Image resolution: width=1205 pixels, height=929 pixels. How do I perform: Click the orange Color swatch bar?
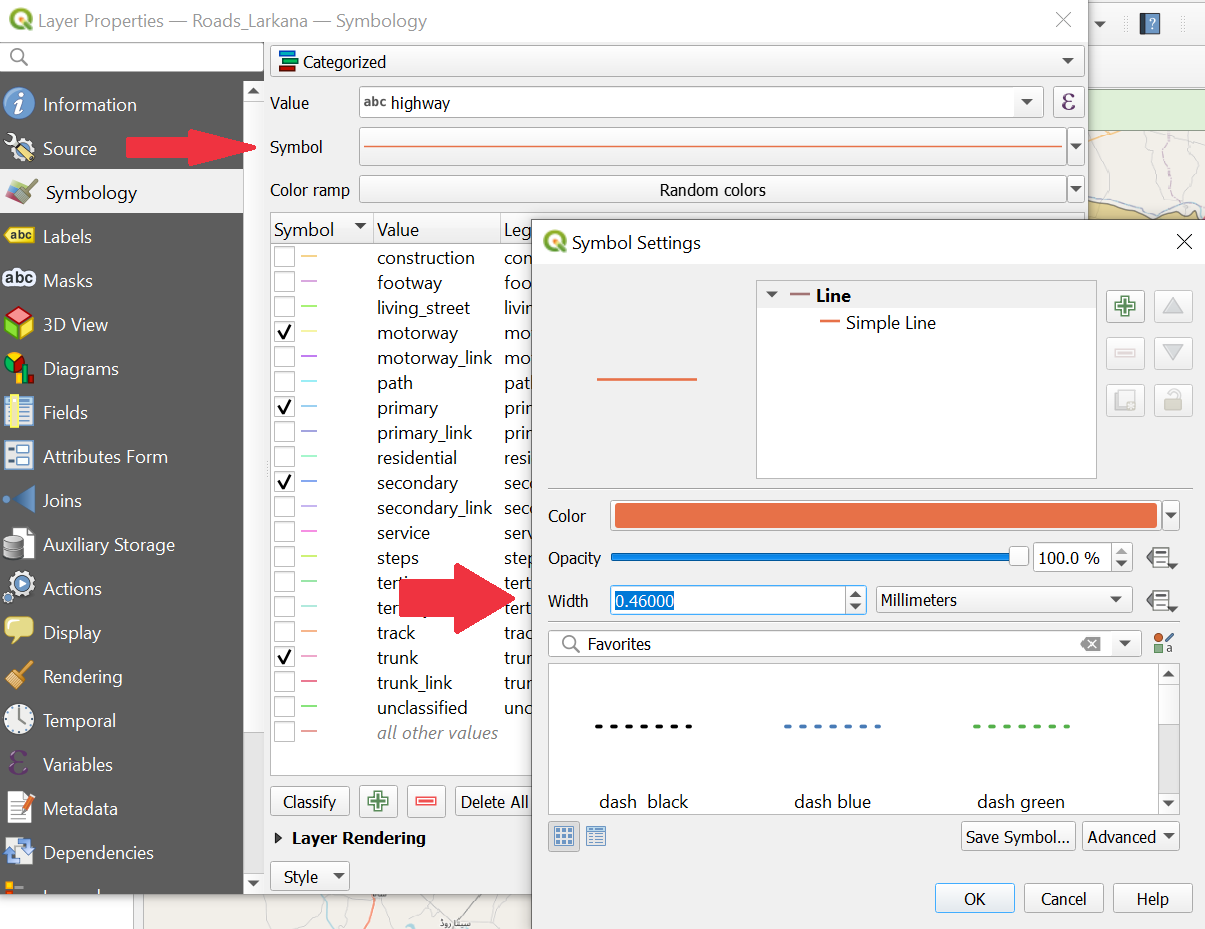tap(885, 516)
